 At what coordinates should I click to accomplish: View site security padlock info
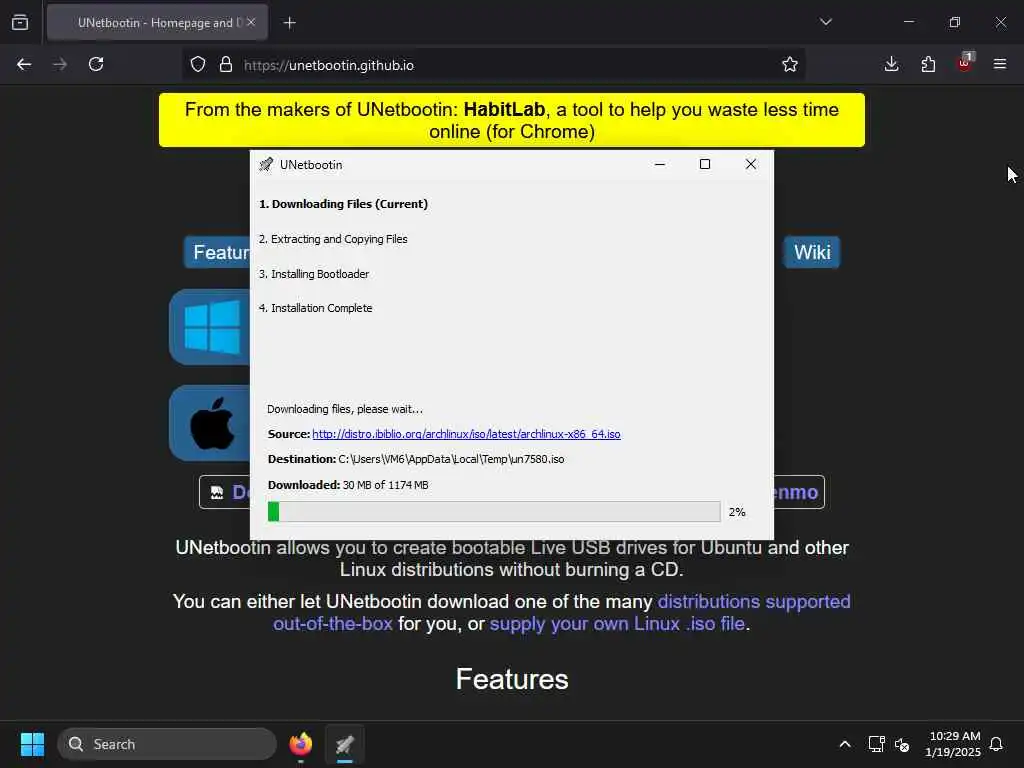pos(226,65)
